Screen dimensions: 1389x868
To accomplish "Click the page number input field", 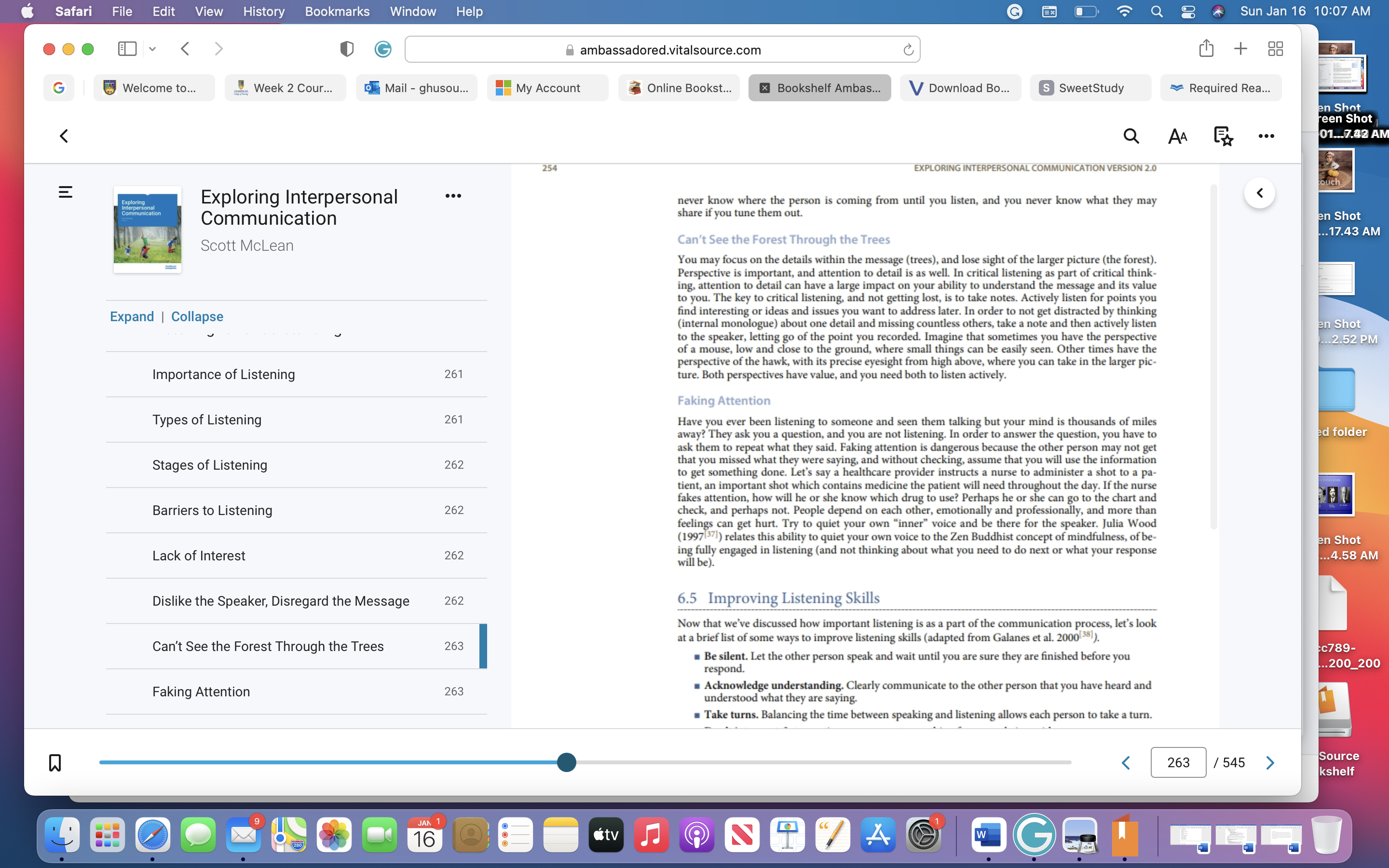I will pyautogui.click(x=1178, y=762).
